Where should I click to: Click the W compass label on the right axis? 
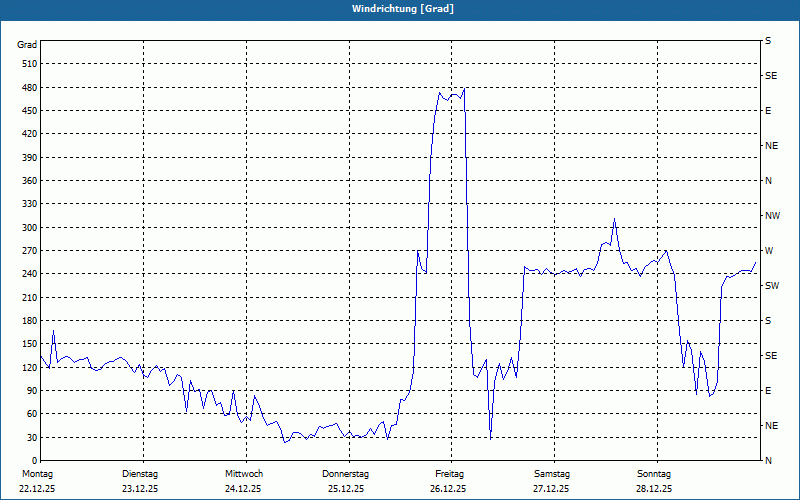click(x=769, y=251)
